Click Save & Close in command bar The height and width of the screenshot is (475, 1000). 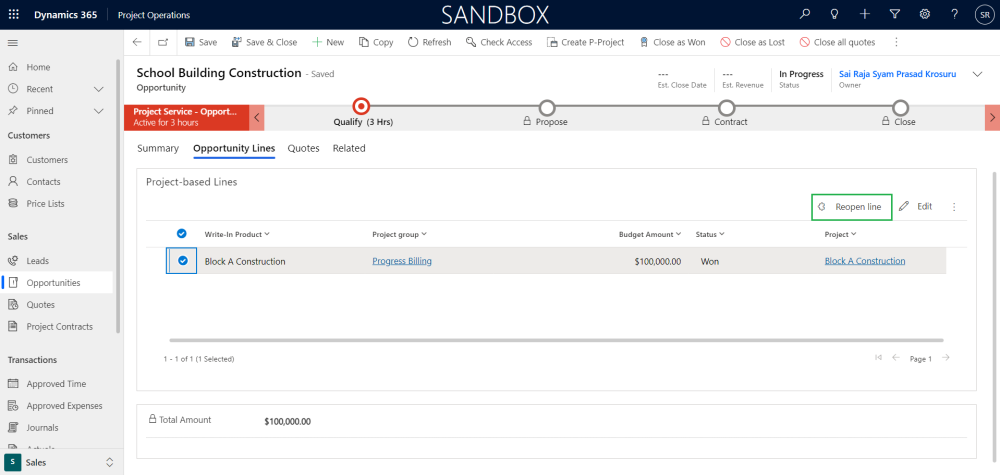tap(264, 42)
